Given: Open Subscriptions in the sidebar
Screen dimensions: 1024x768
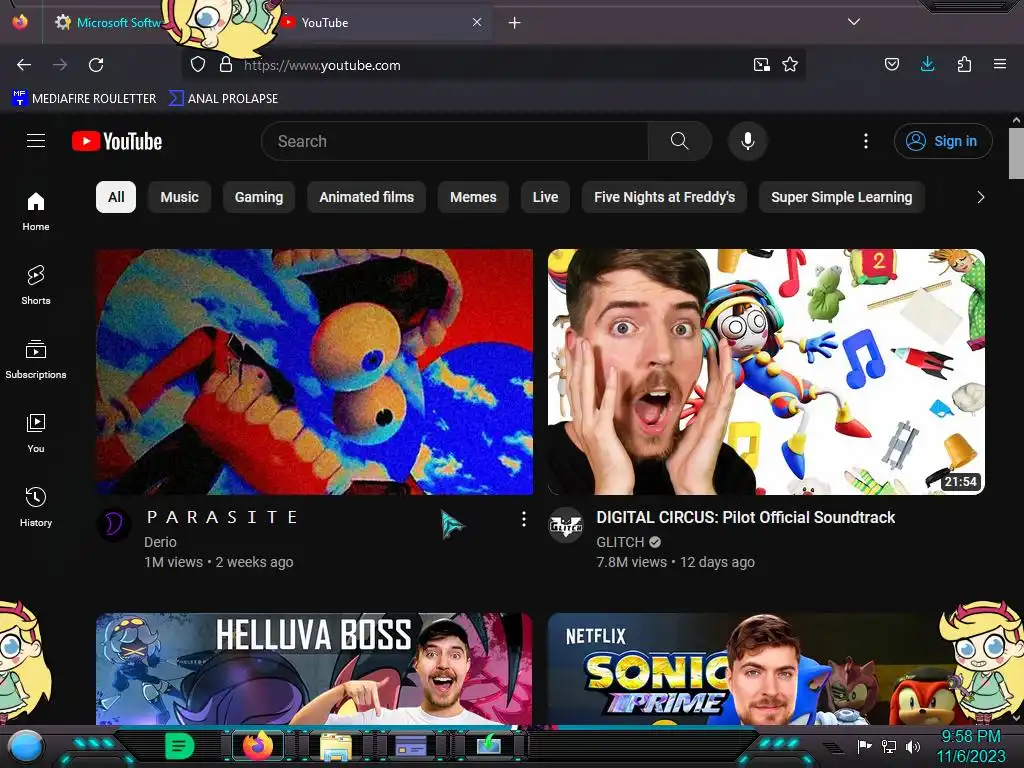Looking at the screenshot, I should click(36, 359).
